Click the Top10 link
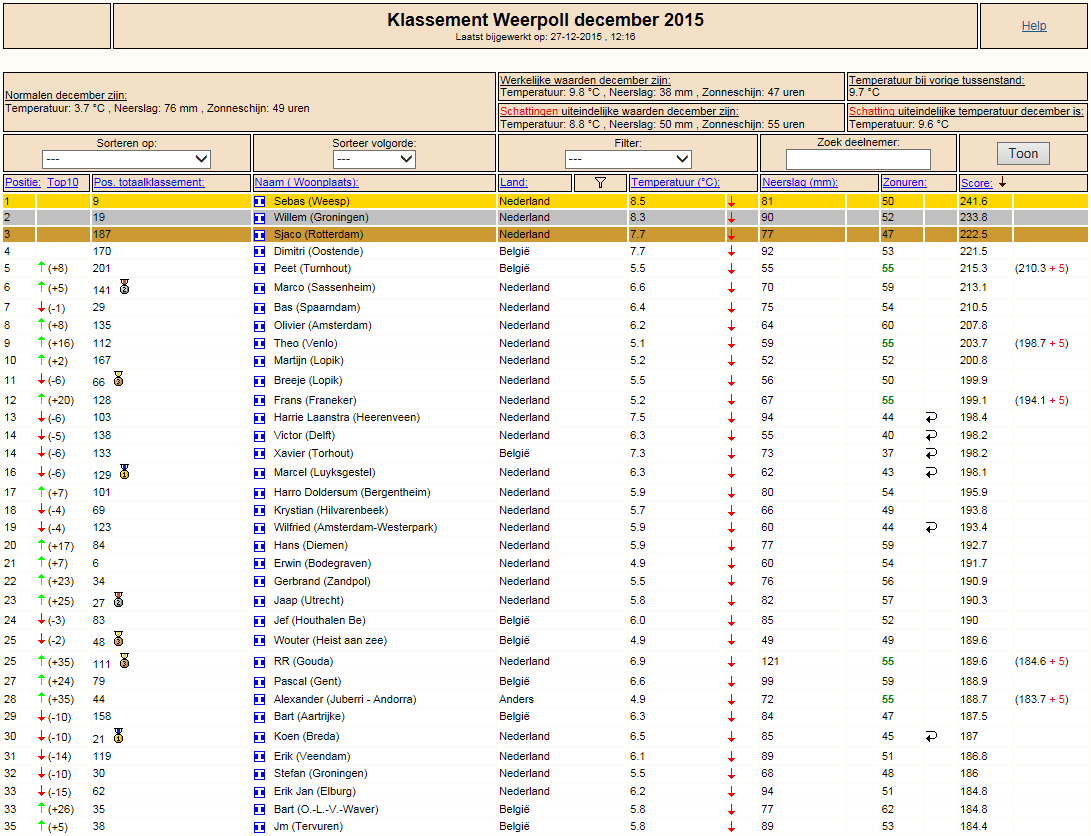Viewport: 1091px width, 836px height. pyautogui.click(x=63, y=183)
